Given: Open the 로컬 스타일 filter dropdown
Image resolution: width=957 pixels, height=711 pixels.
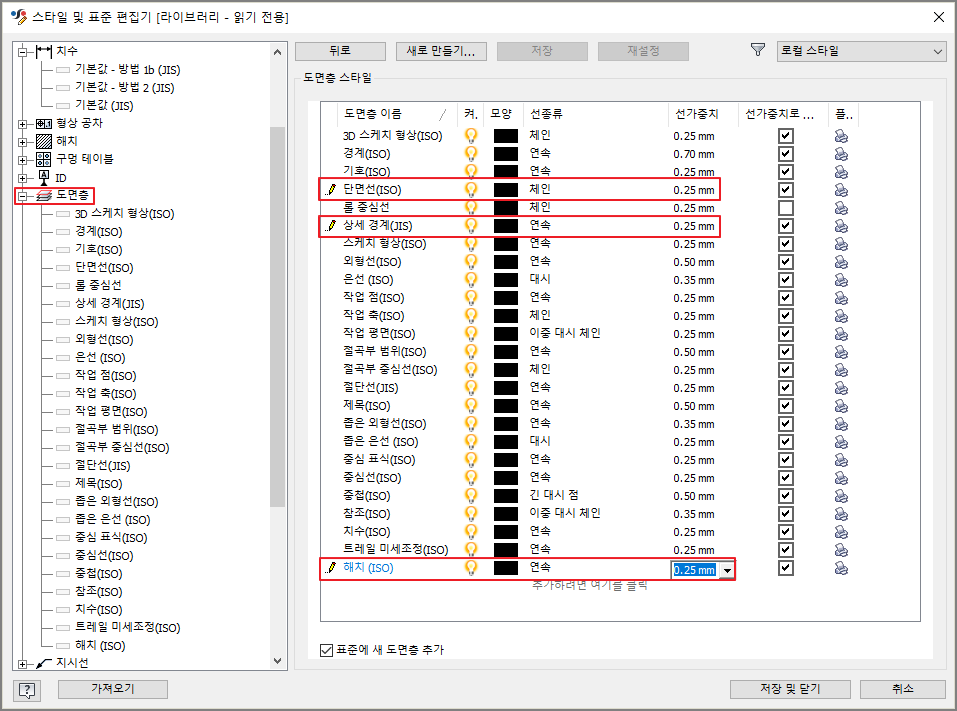Looking at the screenshot, I should [861, 51].
